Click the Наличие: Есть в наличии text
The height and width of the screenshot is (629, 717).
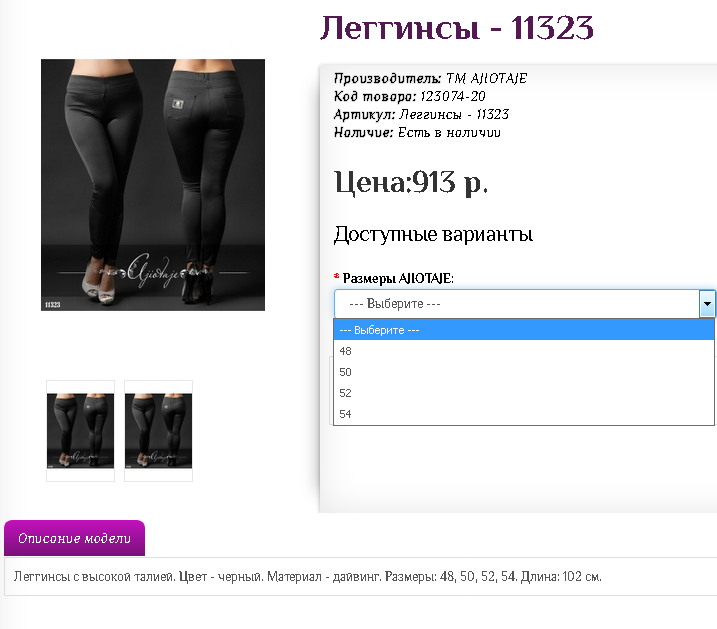417,133
